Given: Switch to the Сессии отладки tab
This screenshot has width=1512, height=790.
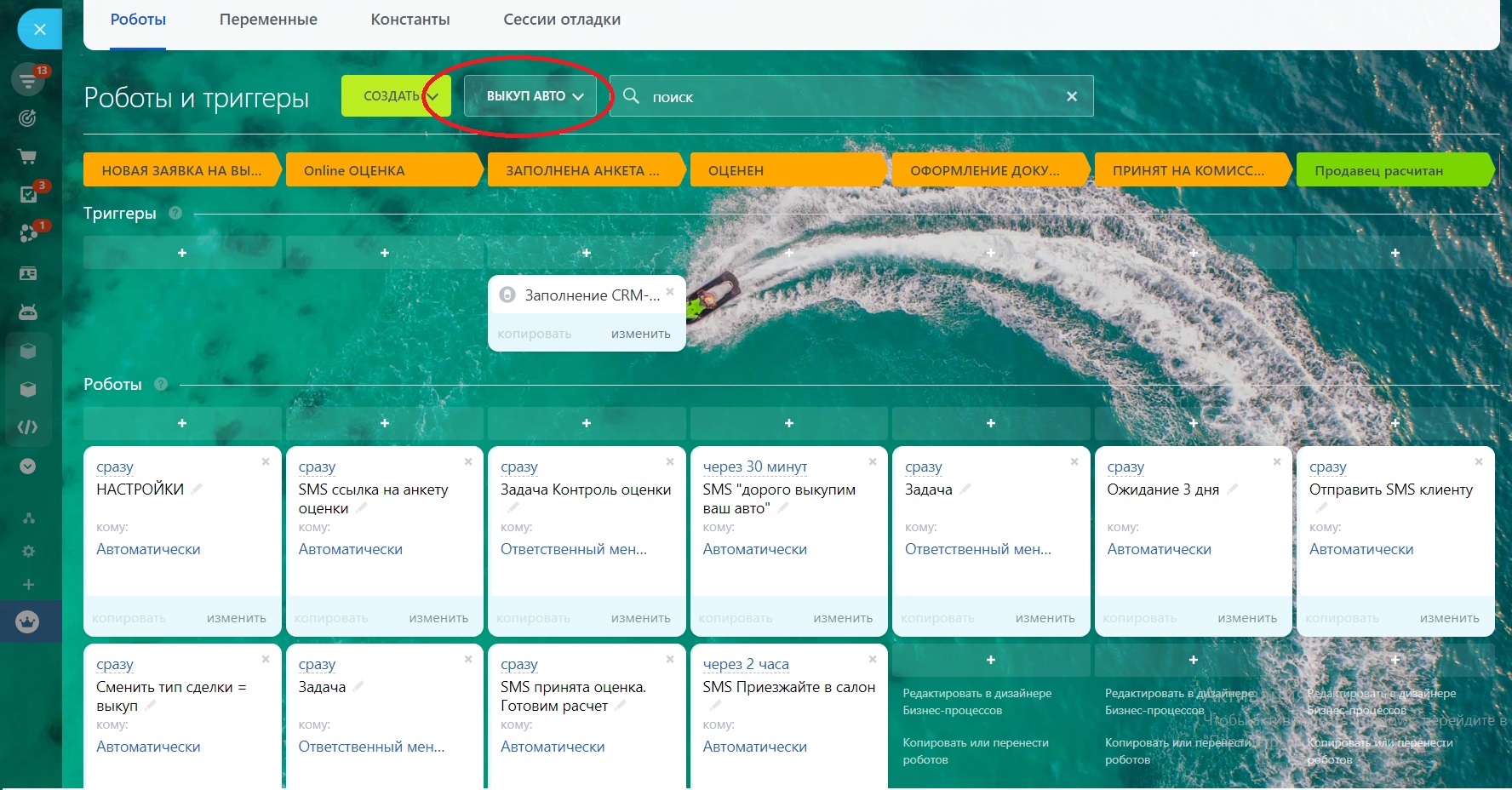Looking at the screenshot, I should point(562,20).
